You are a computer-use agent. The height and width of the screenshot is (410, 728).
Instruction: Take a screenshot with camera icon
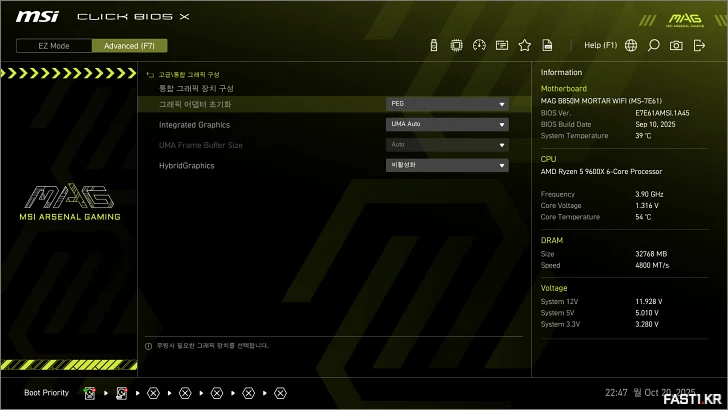(x=676, y=46)
